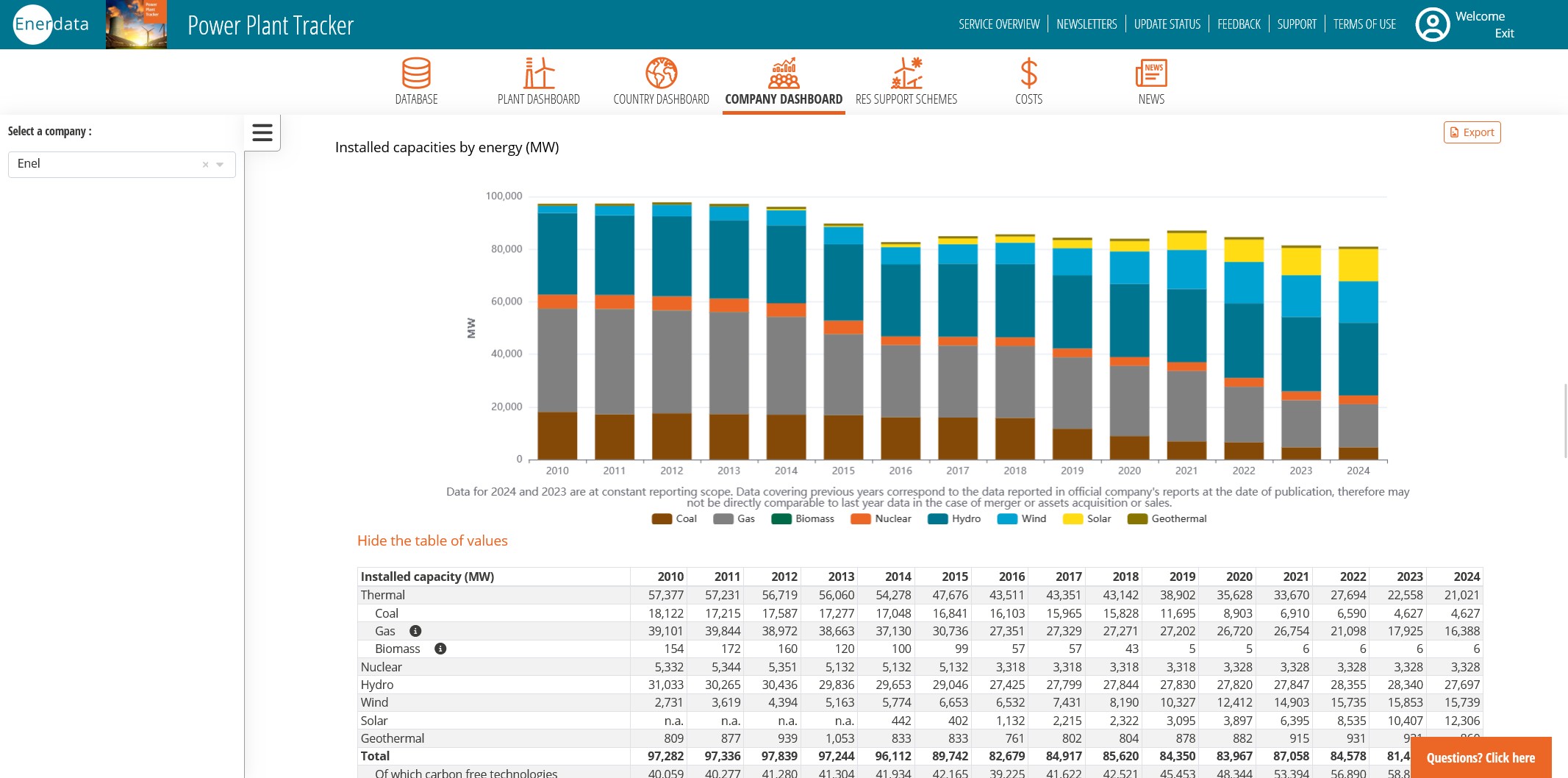1568x778 pixels.
Task: Toggle the Coal series in legend
Action: 674,519
